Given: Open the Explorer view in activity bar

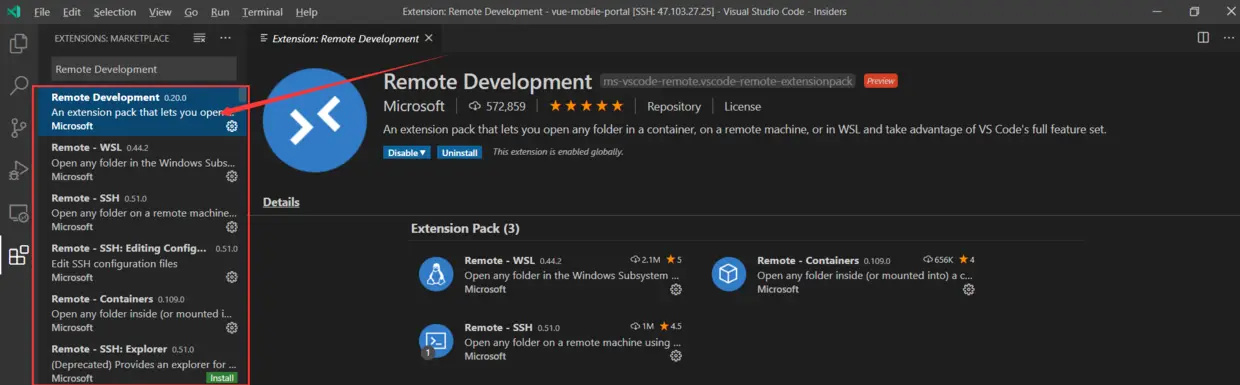Looking at the screenshot, I should click(18, 44).
